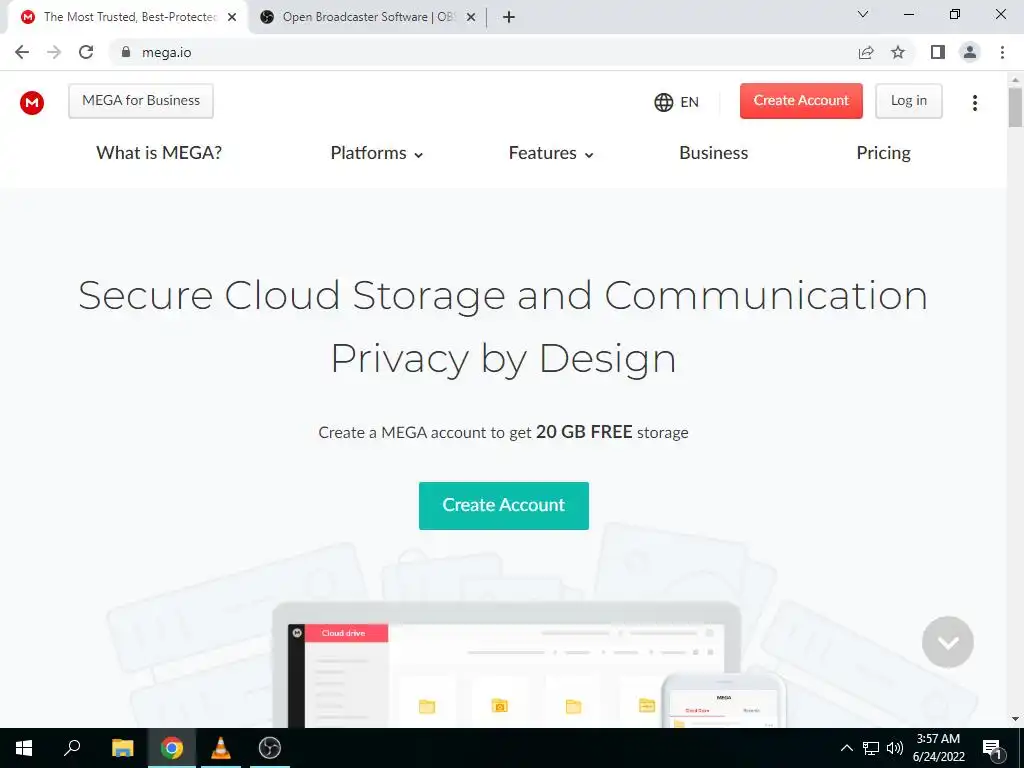Image resolution: width=1024 pixels, height=768 pixels.
Task: Click the padlock site info icon
Action: 125,52
